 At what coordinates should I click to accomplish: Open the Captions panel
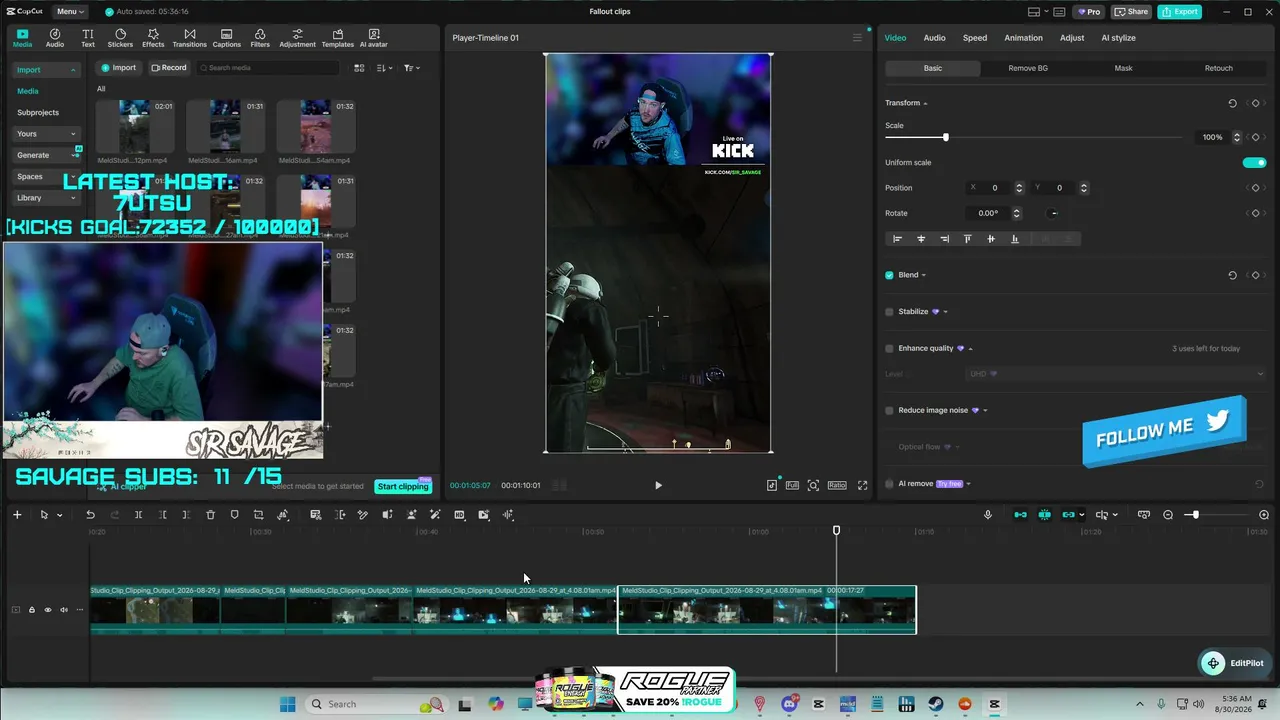point(227,38)
